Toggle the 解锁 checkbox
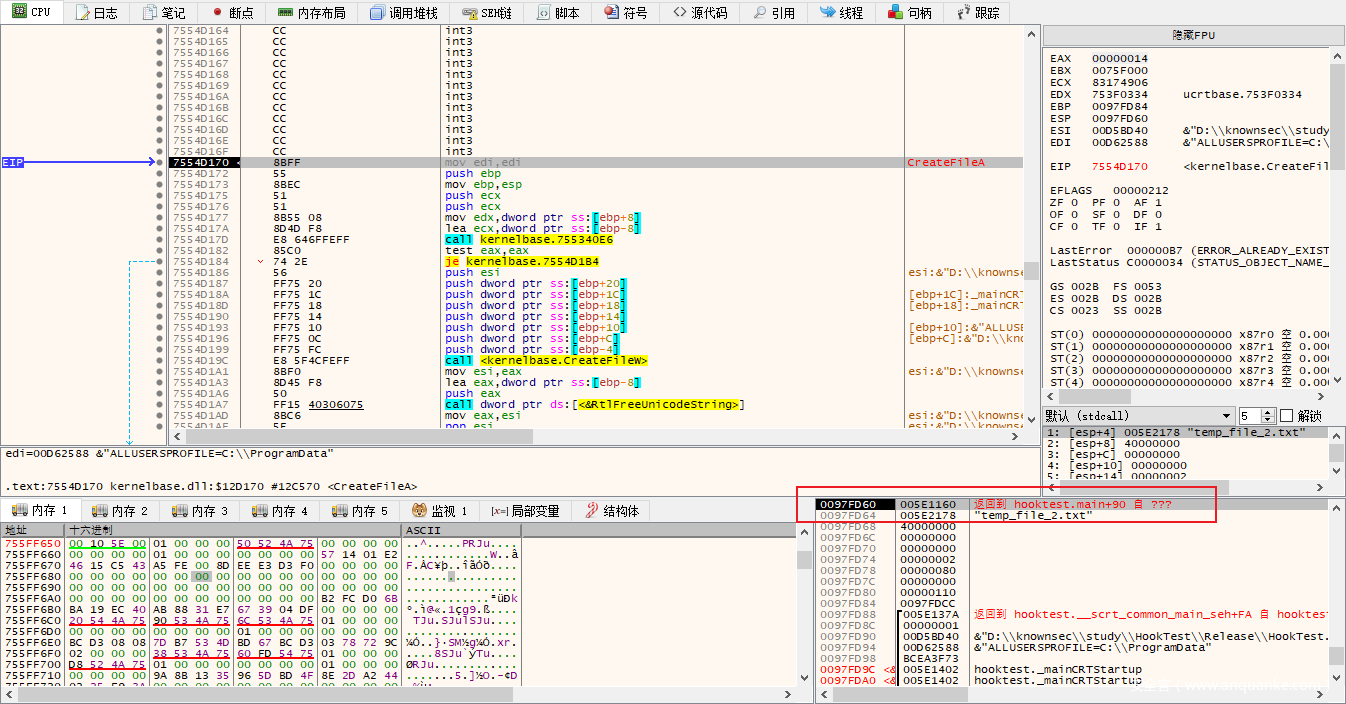The height and width of the screenshot is (704, 1346). (1287, 416)
